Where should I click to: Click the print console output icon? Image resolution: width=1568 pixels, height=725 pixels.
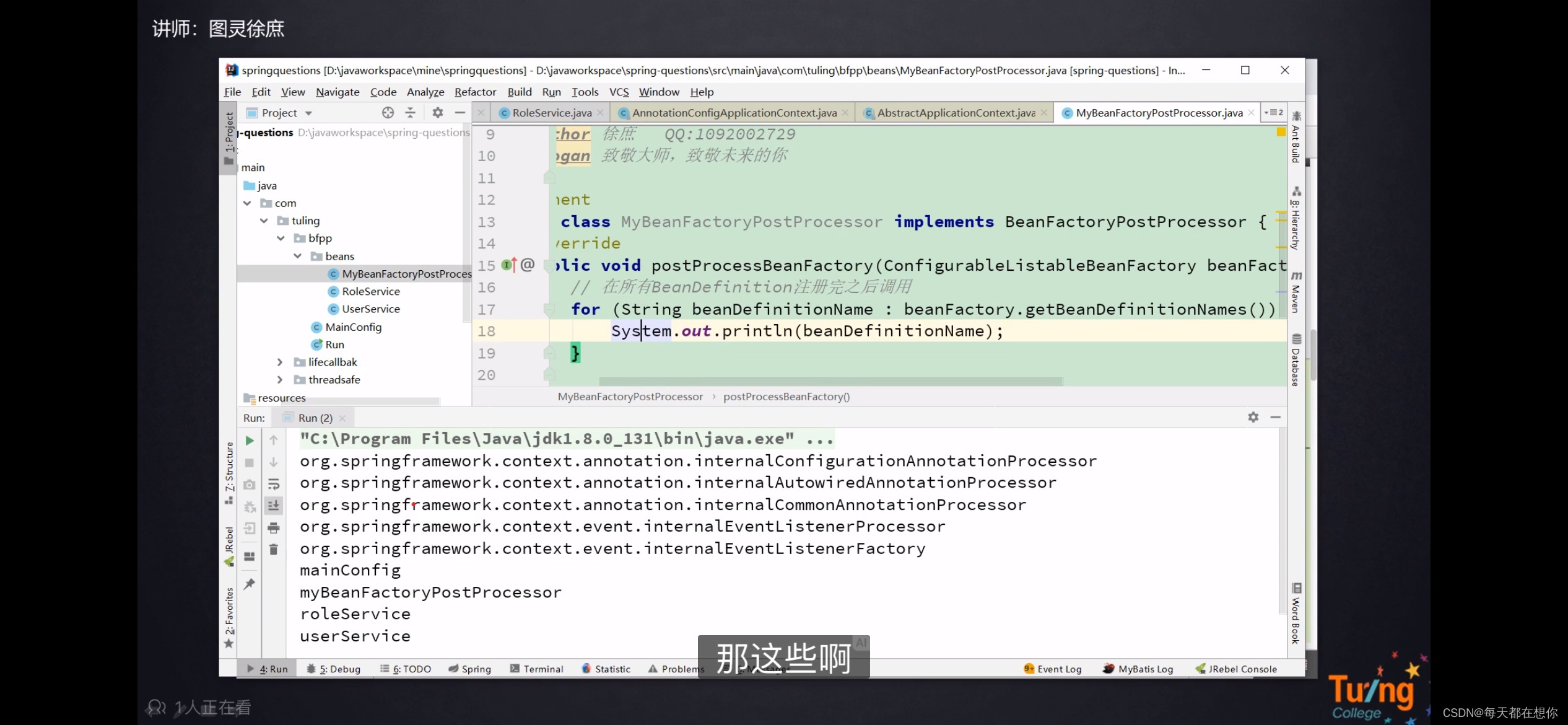pyautogui.click(x=274, y=528)
